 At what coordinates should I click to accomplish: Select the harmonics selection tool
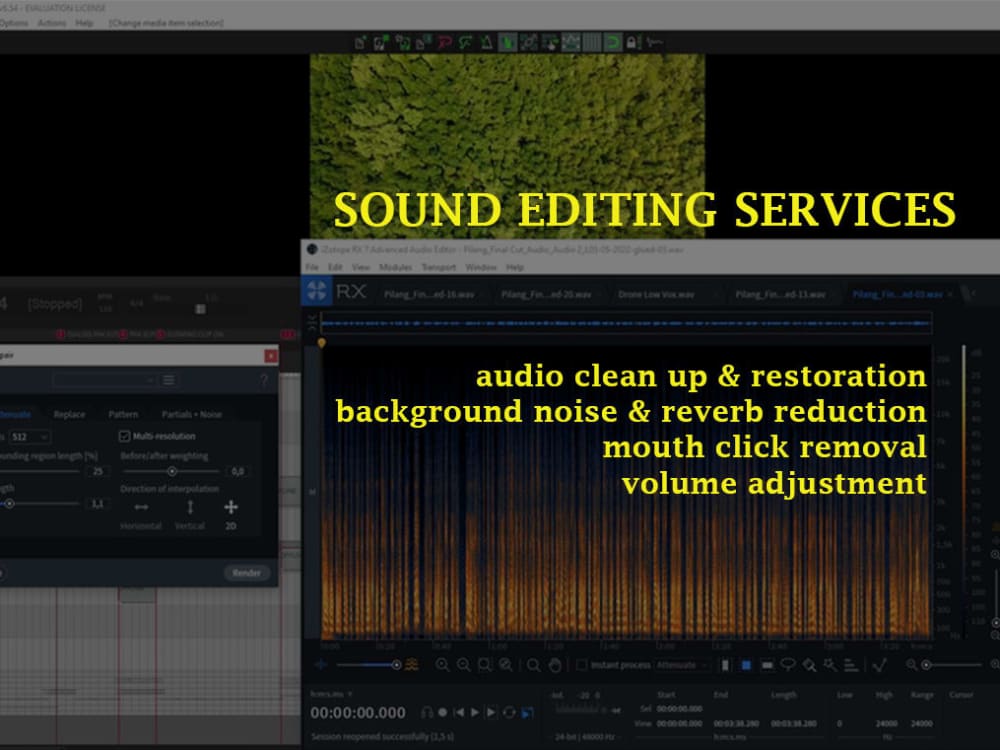point(851,665)
